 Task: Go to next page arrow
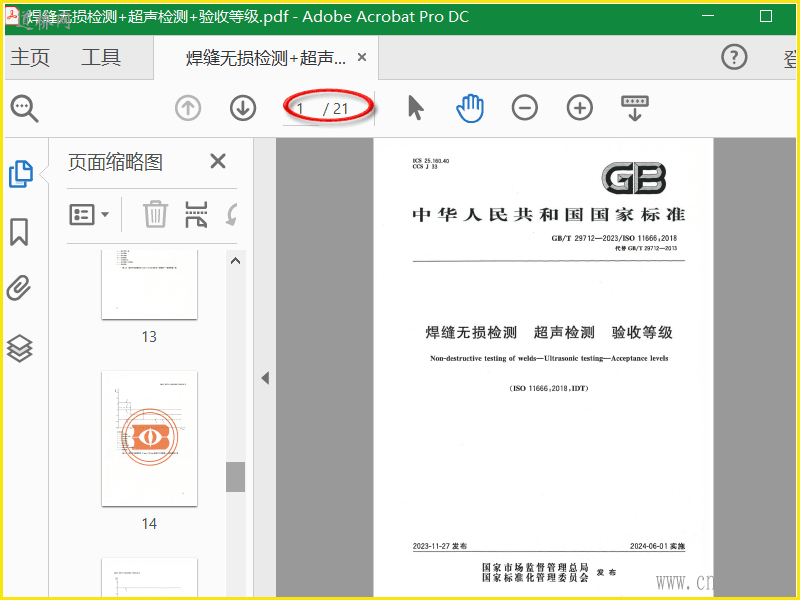[x=243, y=108]
